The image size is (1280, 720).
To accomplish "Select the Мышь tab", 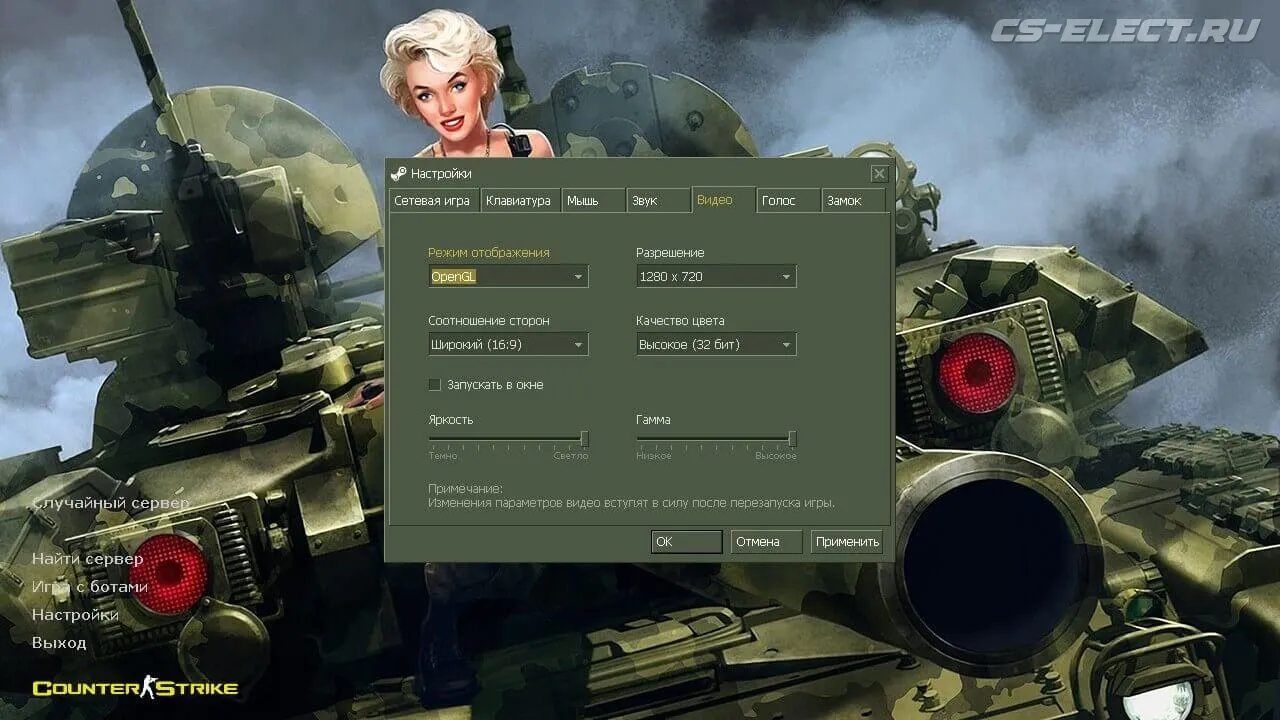I will 593,200.
